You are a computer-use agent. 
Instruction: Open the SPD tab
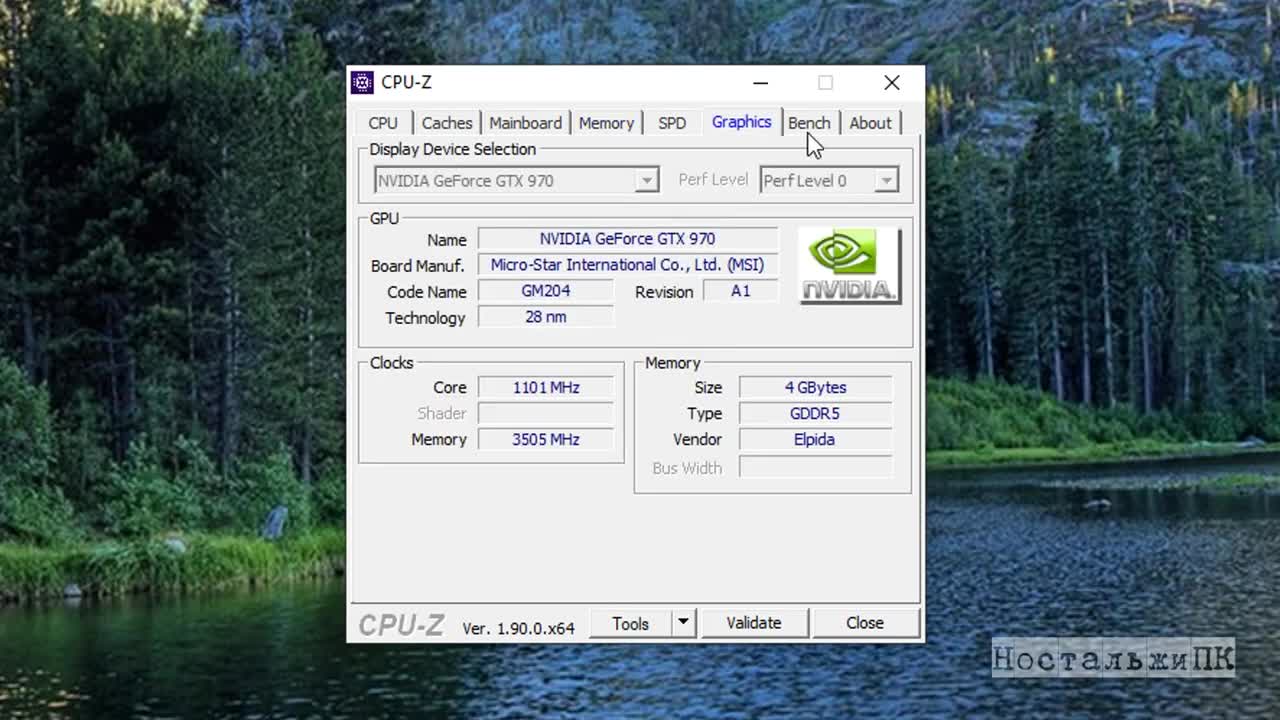672,123
